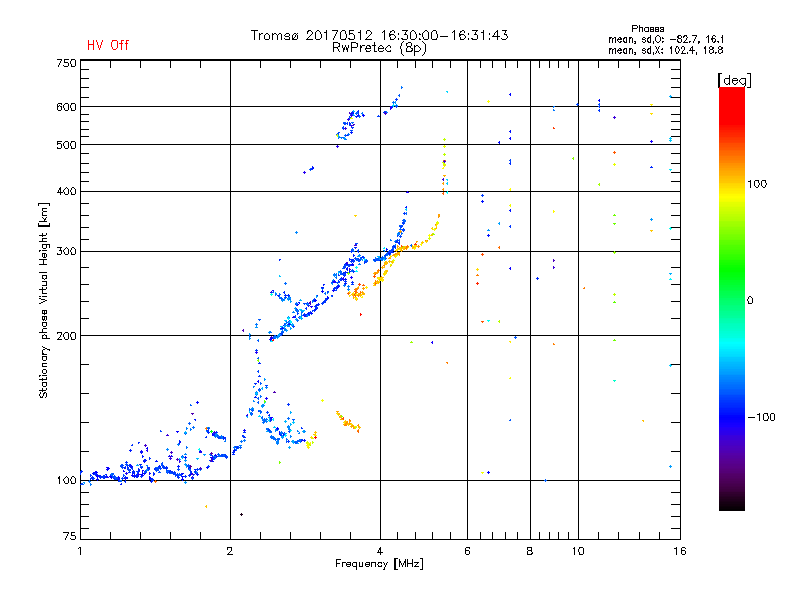Click the colorbar '0' tick label
Screen dimensions: 800x600
(750, 301)
